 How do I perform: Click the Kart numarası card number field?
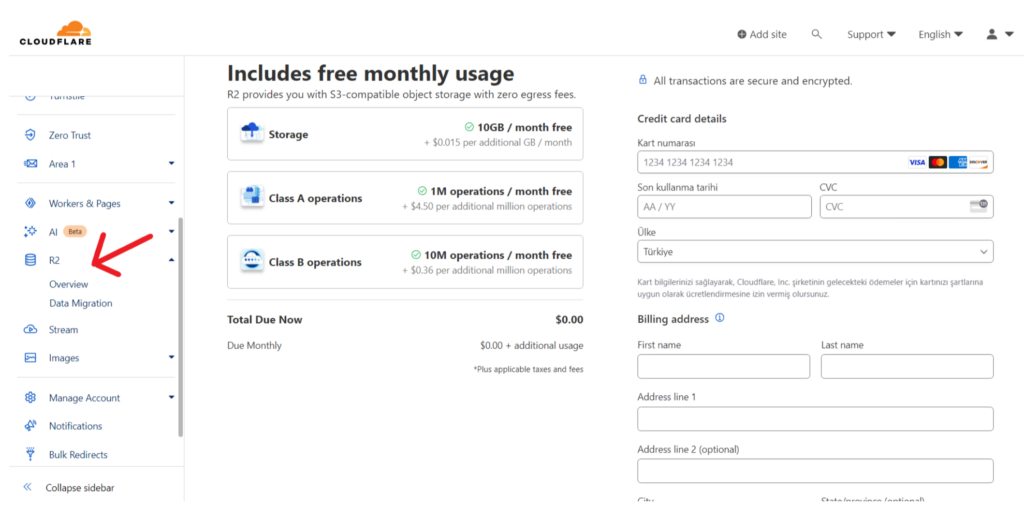[815, 162]
